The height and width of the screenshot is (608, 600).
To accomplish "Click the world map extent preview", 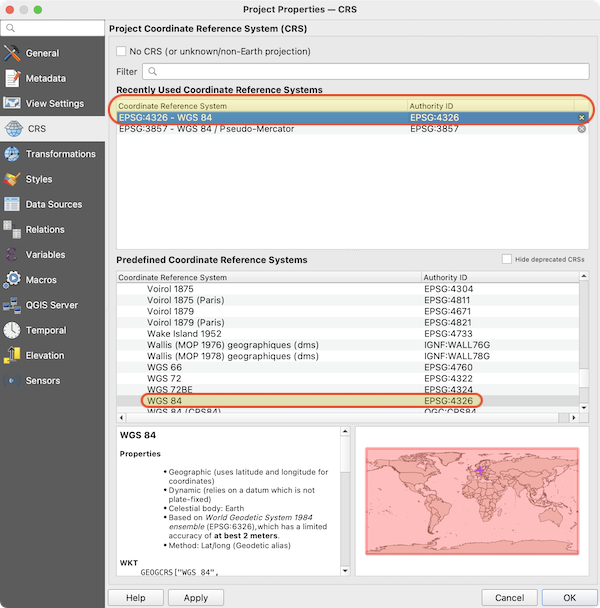I will 472,501.
